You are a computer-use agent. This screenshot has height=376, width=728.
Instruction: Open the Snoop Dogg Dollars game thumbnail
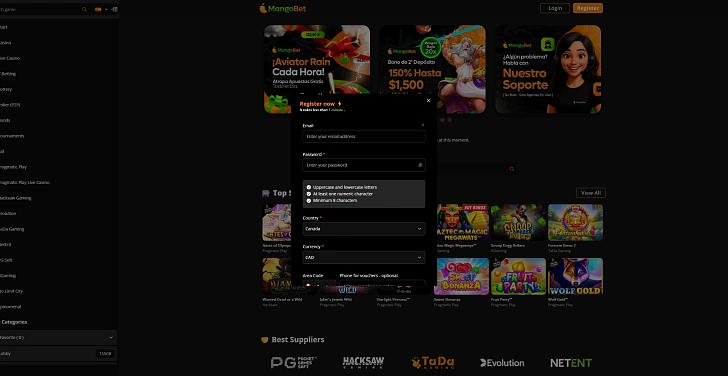point(519,223)
